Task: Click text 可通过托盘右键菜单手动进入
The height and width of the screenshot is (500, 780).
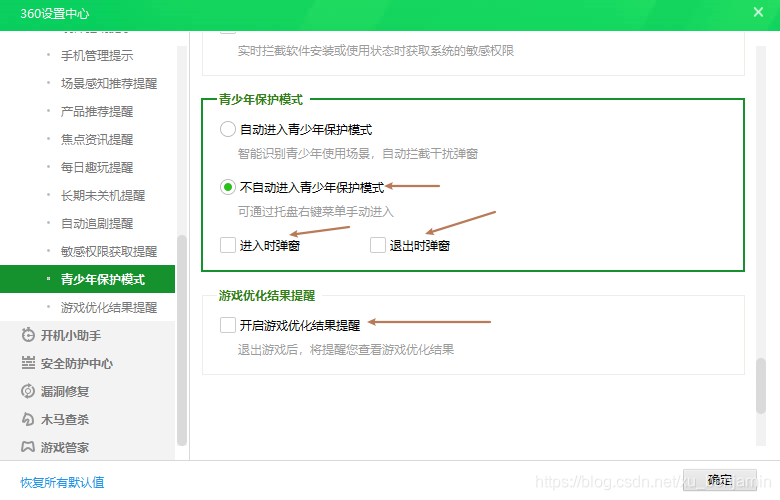Action: point(315,212)
